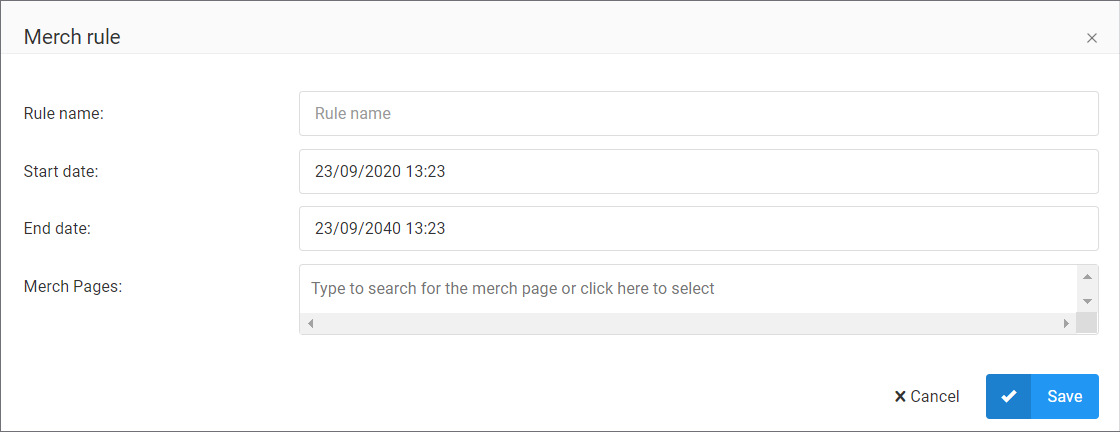The height and width of the screenshot is (432, 1120).
Task: Click the Merch Pages scroll down arrow
Action: pyautogui.click(x=1086, y=301)
